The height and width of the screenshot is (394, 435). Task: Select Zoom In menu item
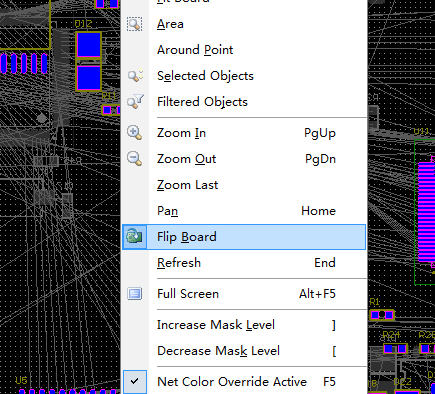244,133
